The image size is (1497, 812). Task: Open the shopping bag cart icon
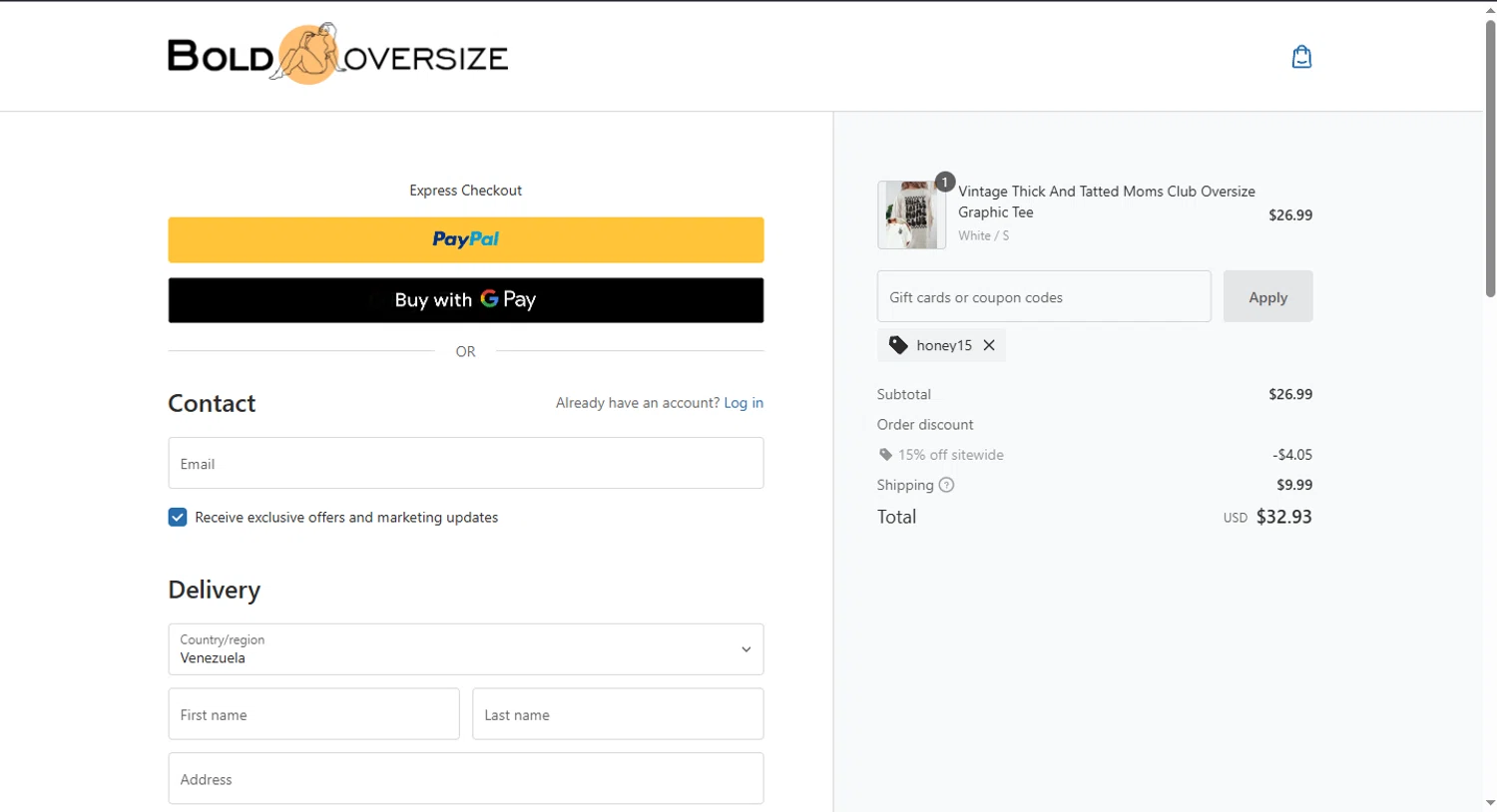1301,57
